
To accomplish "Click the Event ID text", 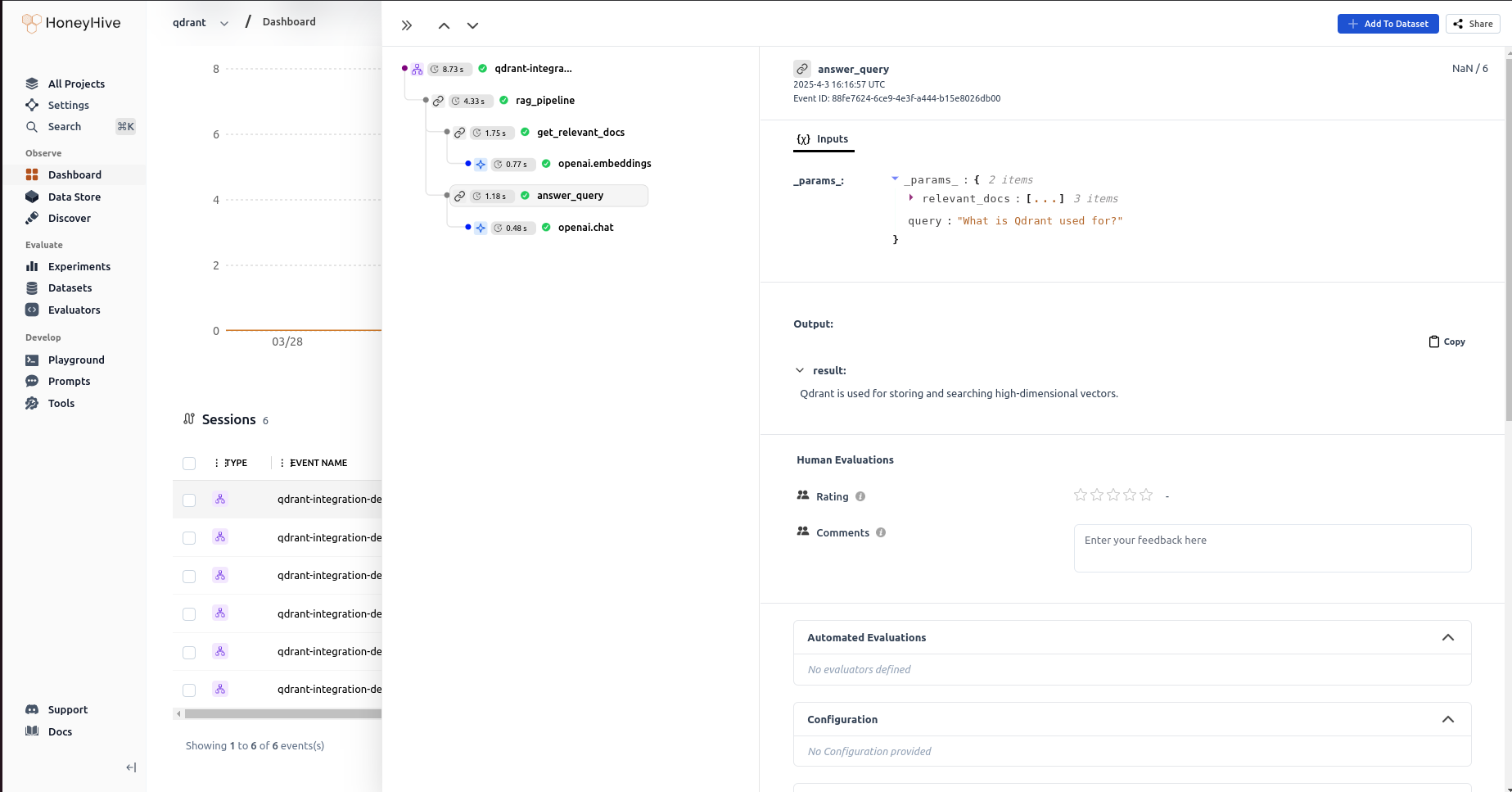I will click(896, 98).
